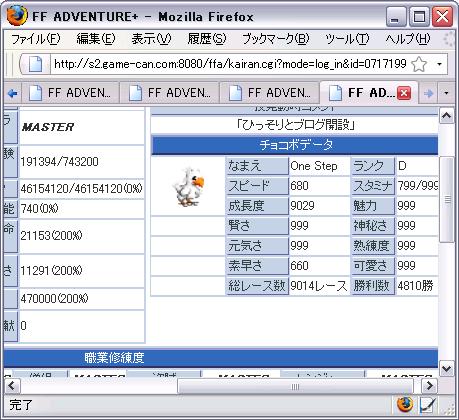This screenshot has width=459, height=420.
Task: Click the URL address field
Action: pyautogui.click(x=230, y=64)
